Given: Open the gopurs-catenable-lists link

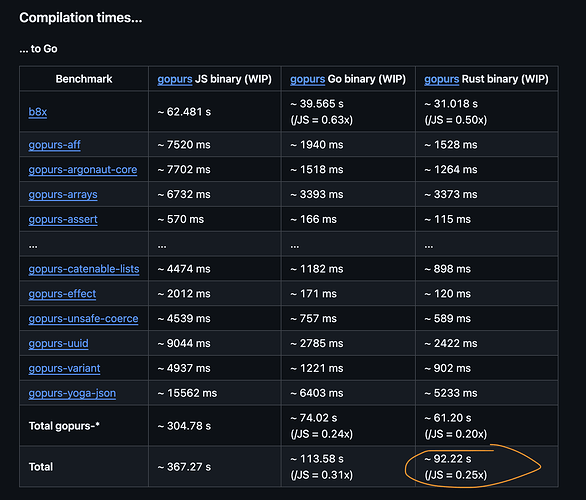Looking at the screenshot, I should click(x=84, y=269).
